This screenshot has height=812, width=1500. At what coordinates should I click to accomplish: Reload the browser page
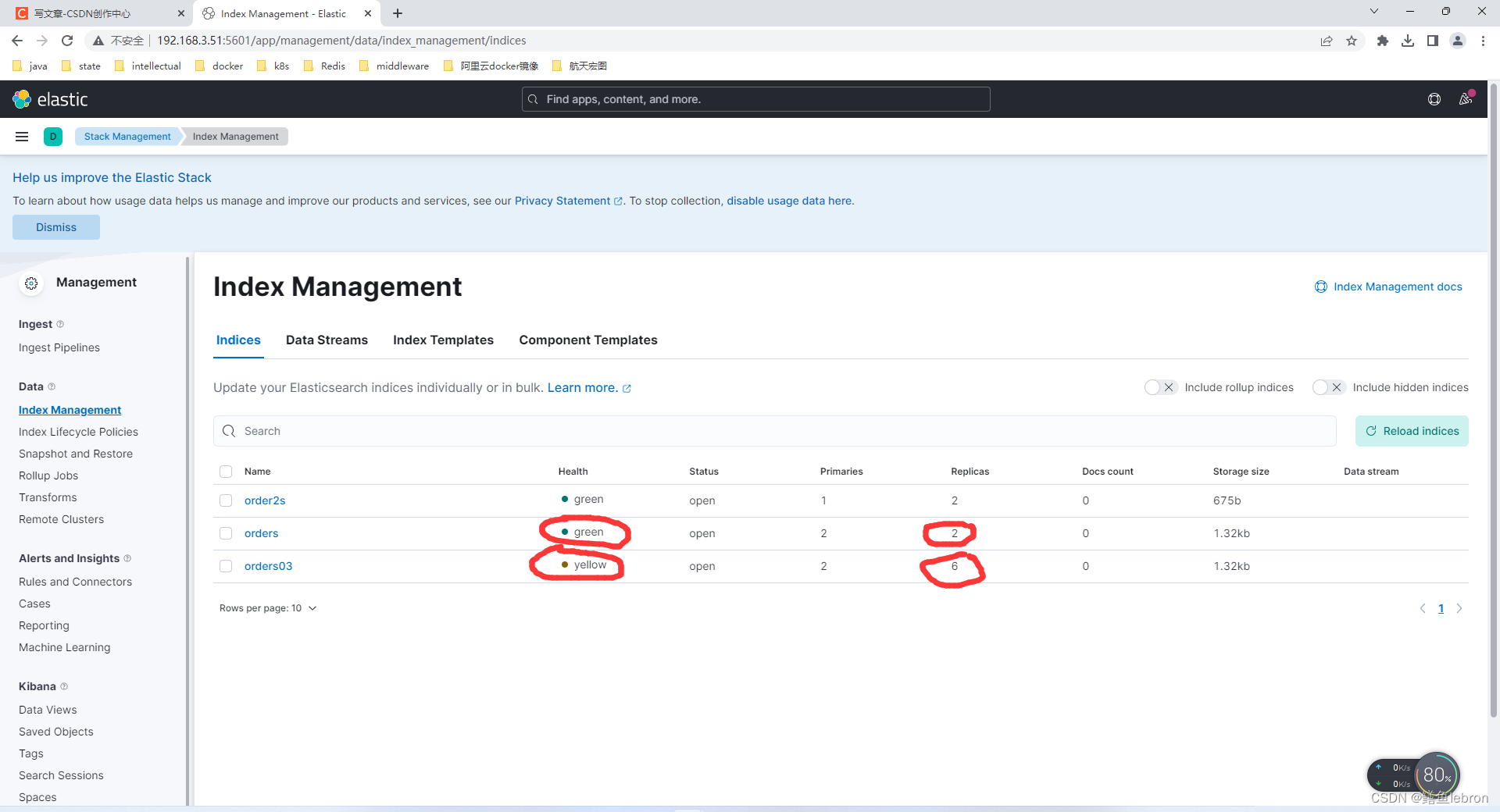point(67,41)
